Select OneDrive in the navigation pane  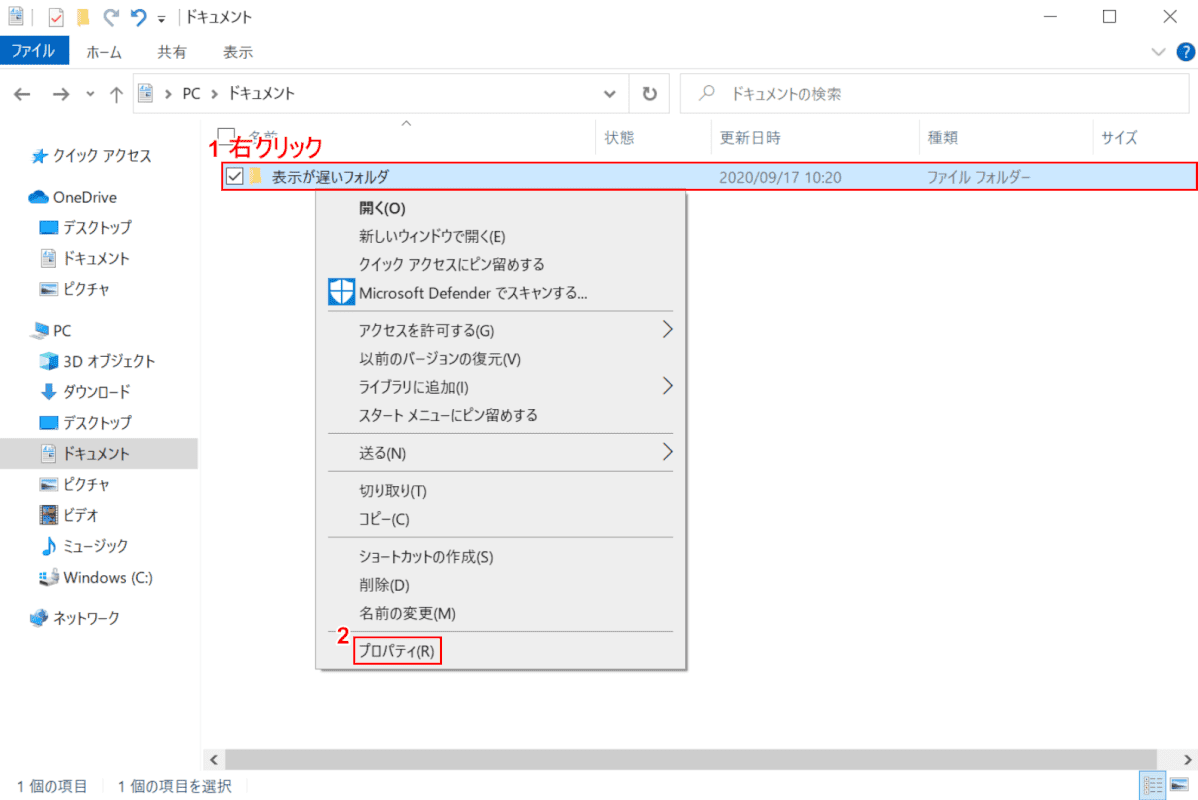click(x=73, y=197)
